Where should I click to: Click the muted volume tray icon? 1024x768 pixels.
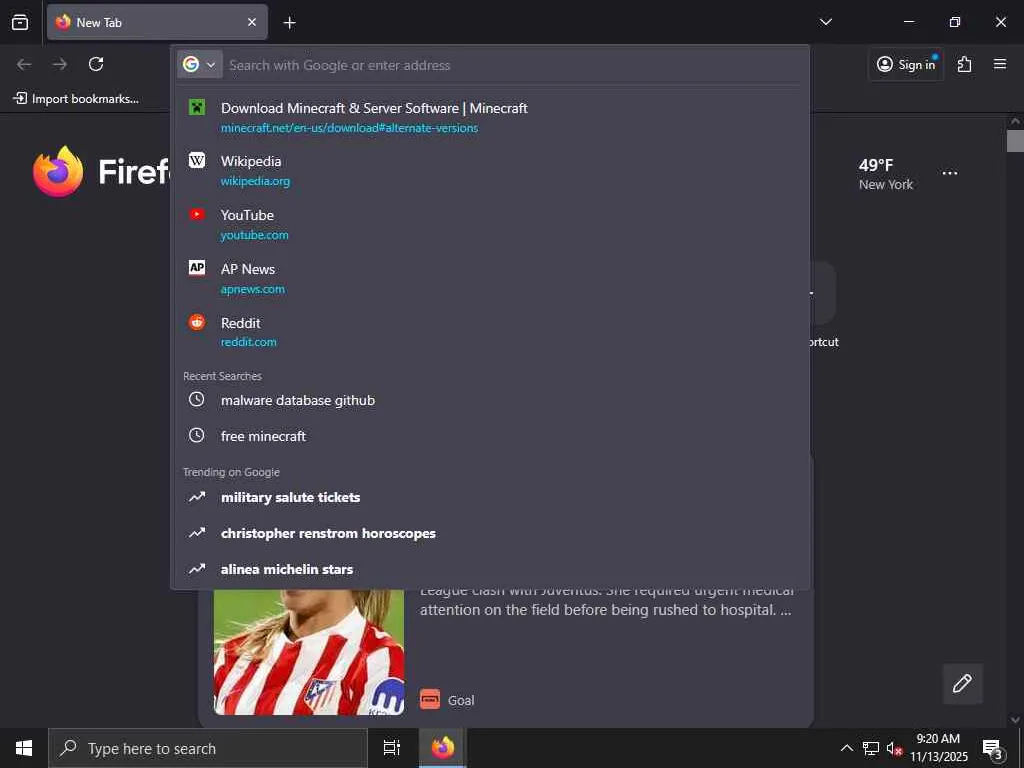(894, 749)
